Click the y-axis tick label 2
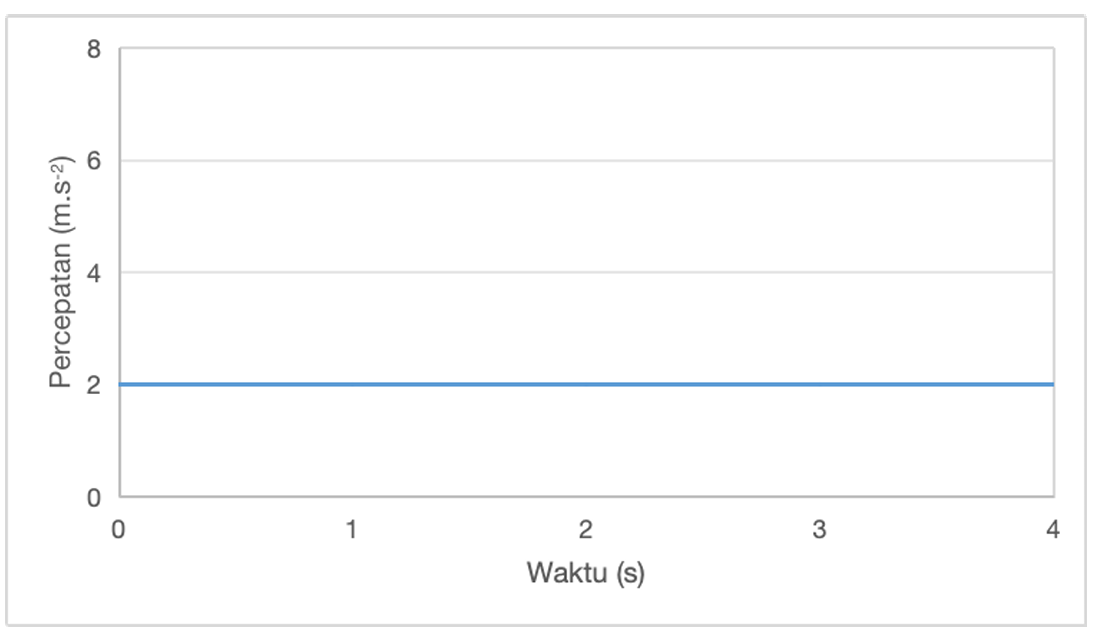The image size is (1098, 640). pos(94,385)
